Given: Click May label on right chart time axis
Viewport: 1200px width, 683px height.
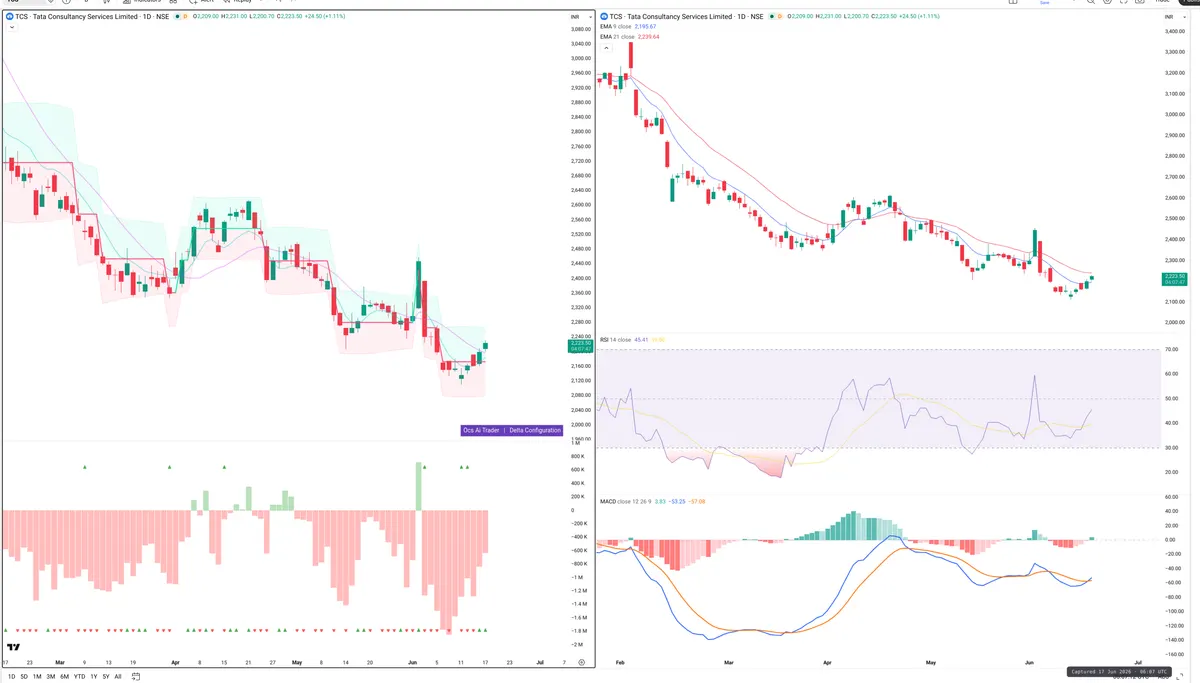Looking at the screenshot, I should [x=931, y=662].
